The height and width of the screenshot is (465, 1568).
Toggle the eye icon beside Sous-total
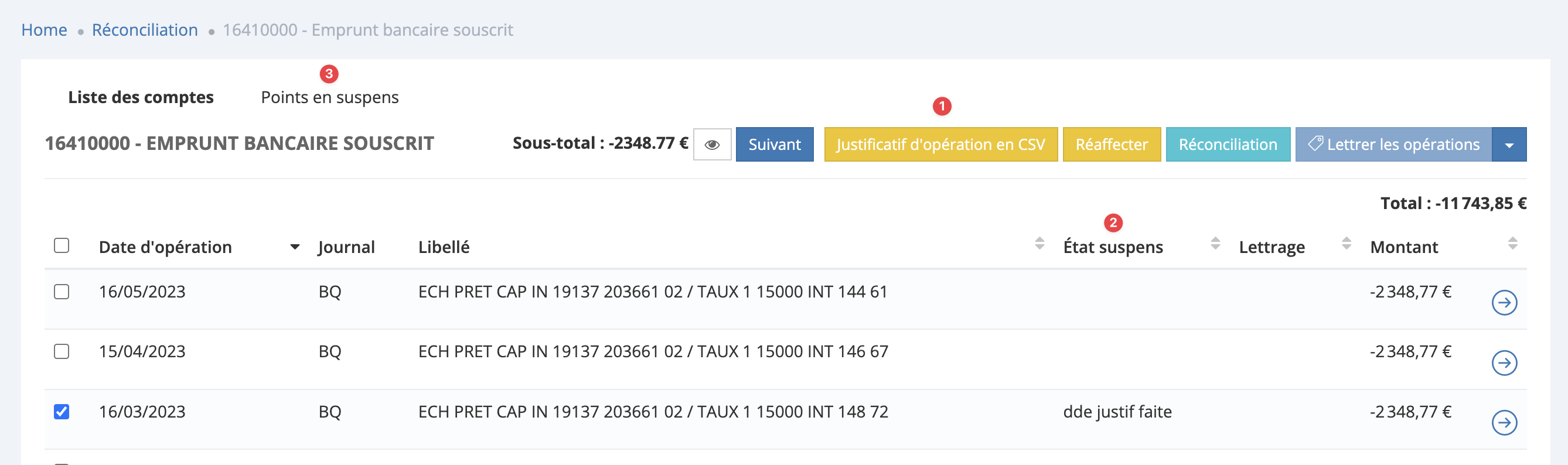712,144
